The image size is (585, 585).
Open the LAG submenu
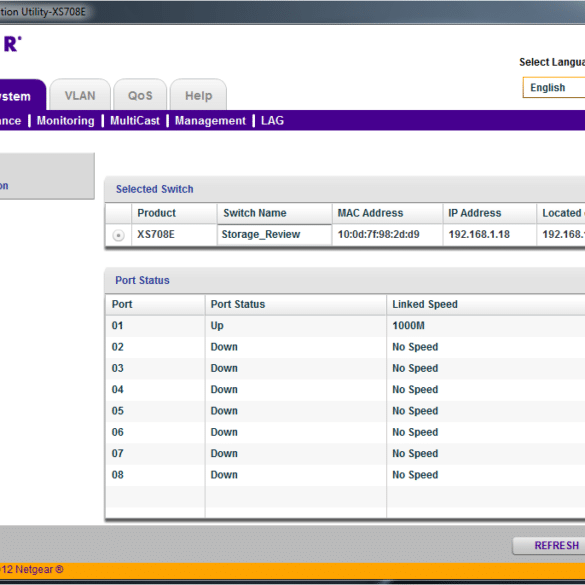[272, 121]
